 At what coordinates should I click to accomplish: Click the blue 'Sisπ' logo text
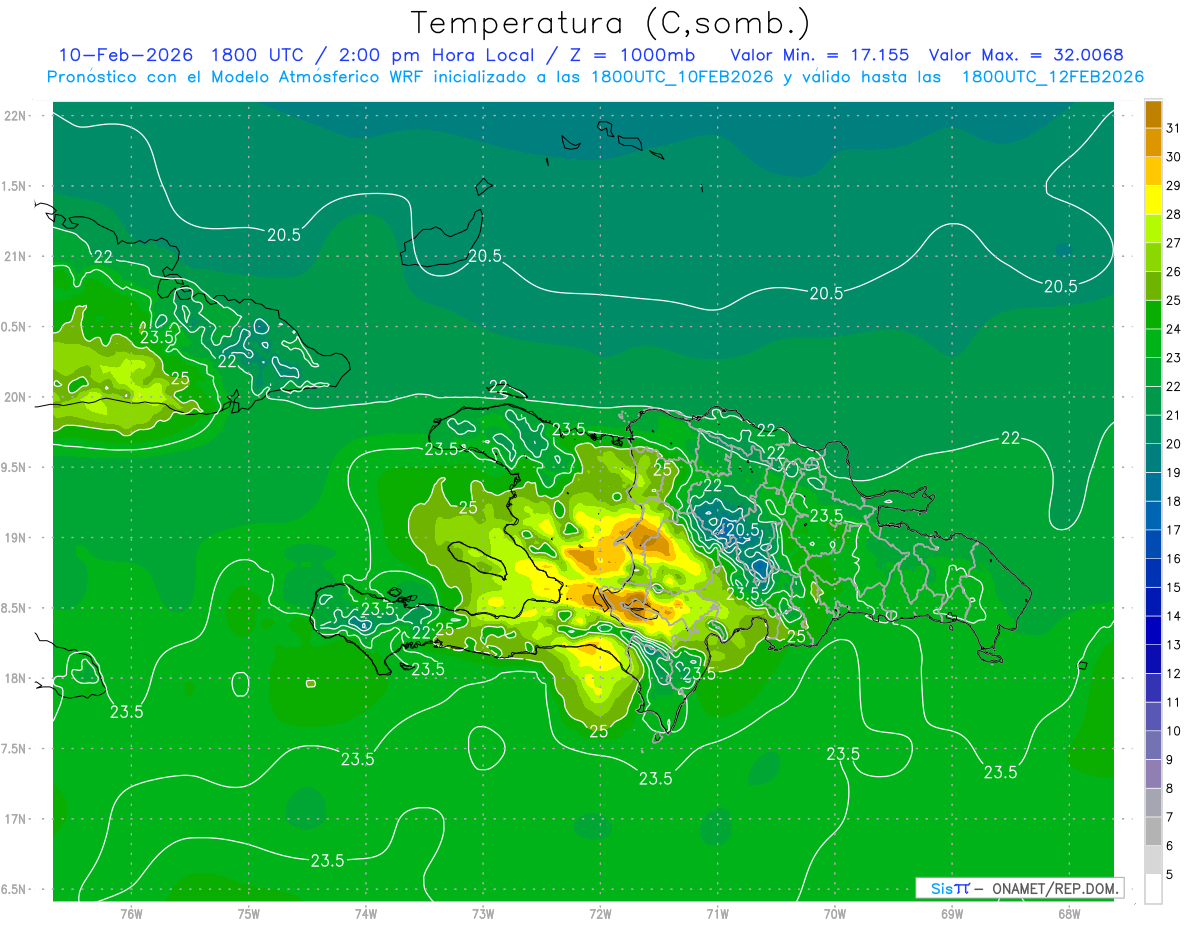(x=950, y=888)
